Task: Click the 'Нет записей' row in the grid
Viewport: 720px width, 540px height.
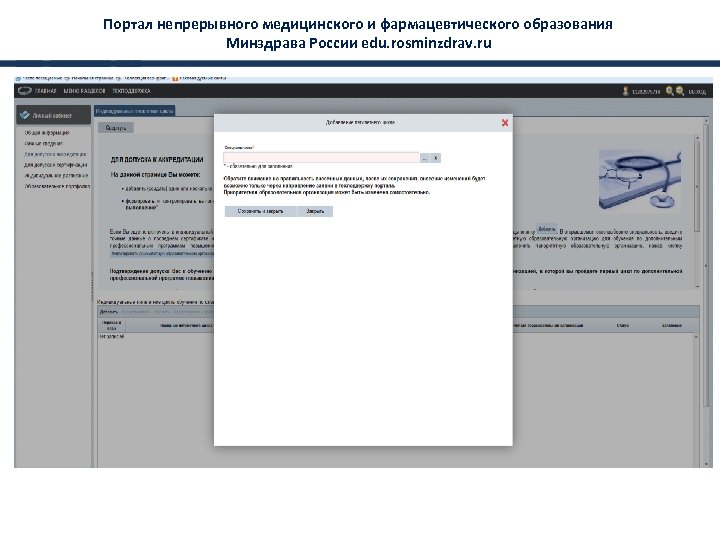Action: (x=112, y=337)
